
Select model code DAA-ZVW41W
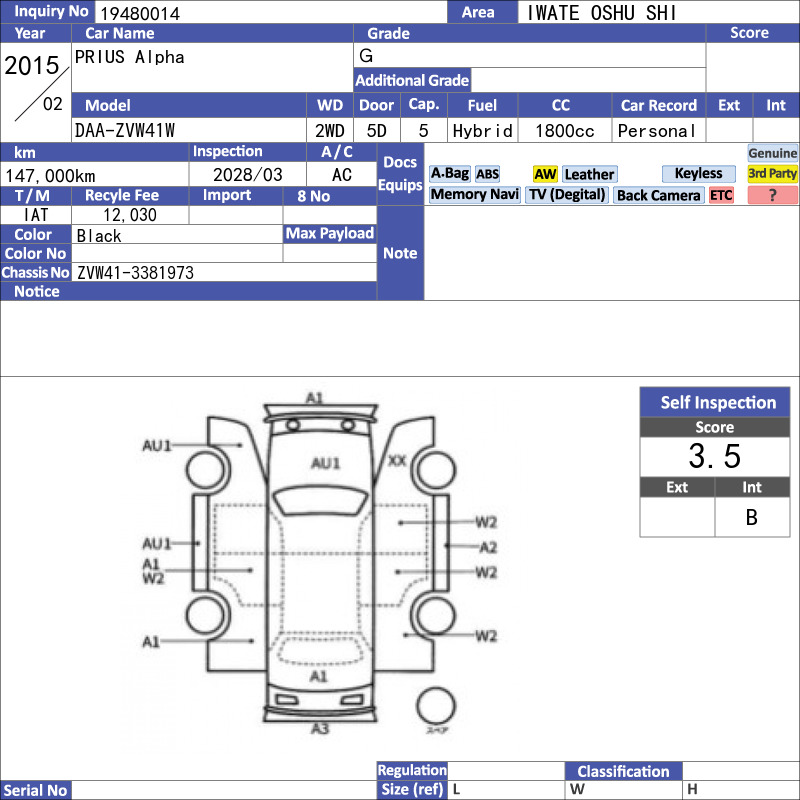(x=125, y=131)
